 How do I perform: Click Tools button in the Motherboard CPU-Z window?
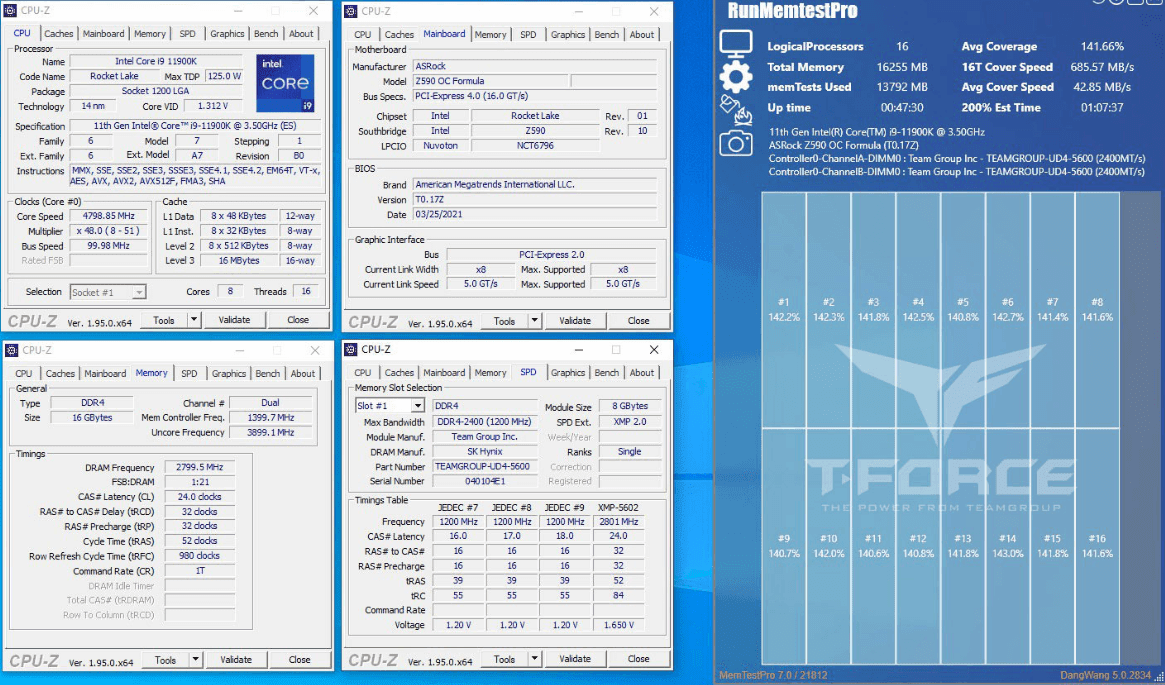[504, 321]
